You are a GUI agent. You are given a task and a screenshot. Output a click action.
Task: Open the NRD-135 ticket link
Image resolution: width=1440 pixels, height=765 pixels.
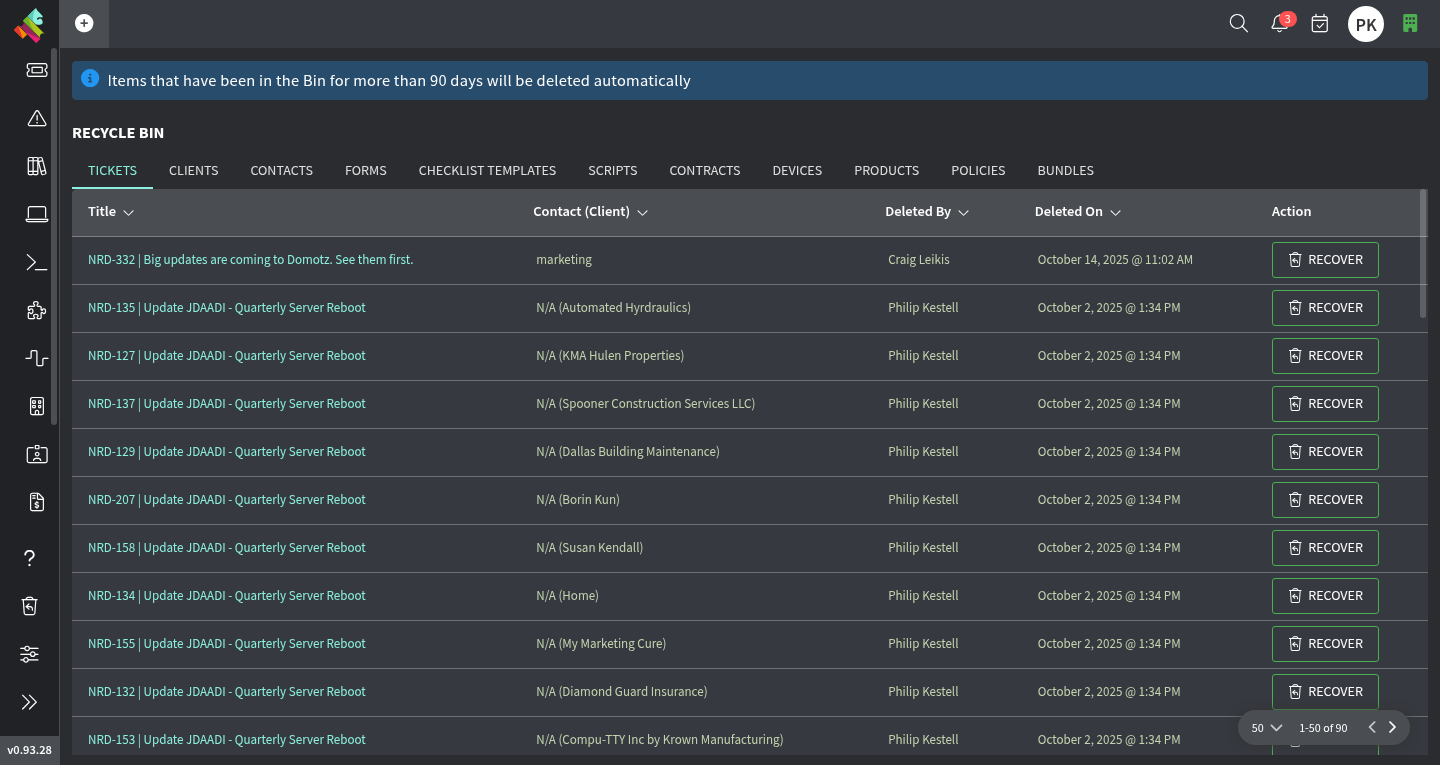pyautogui.click(x=226, y=308)
